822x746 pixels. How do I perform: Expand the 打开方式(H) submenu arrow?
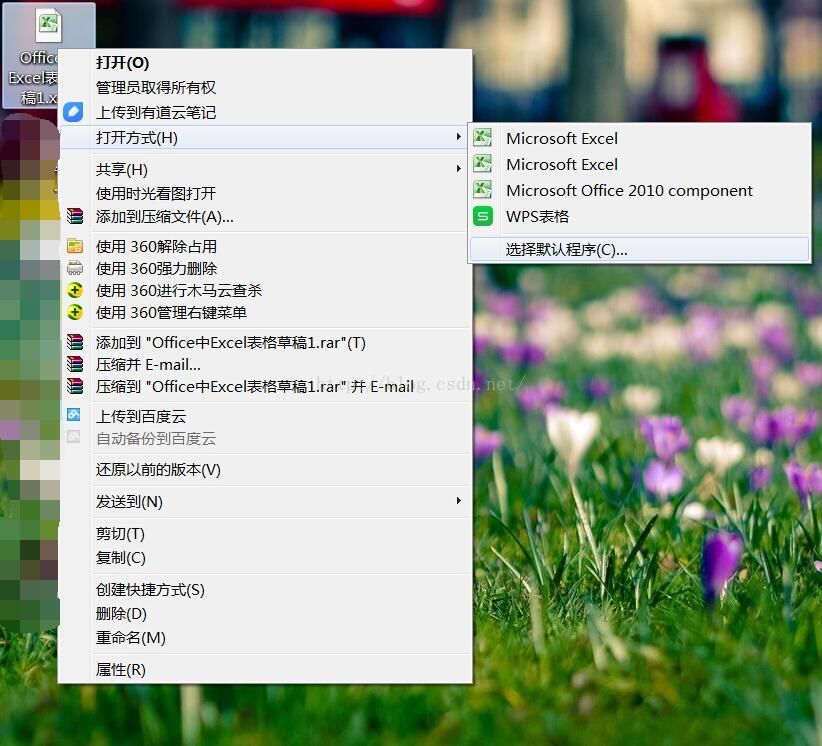click(x=458, y=137)
